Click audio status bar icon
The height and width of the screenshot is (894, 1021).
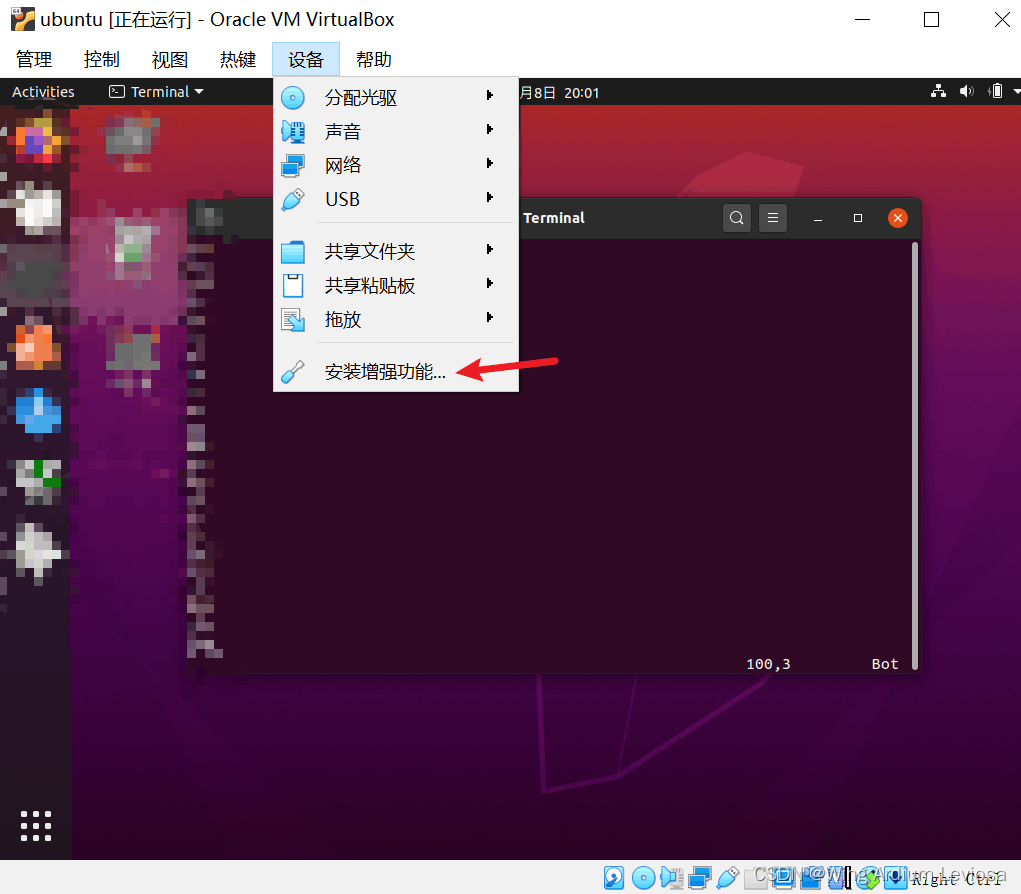(x=671, y=878)
